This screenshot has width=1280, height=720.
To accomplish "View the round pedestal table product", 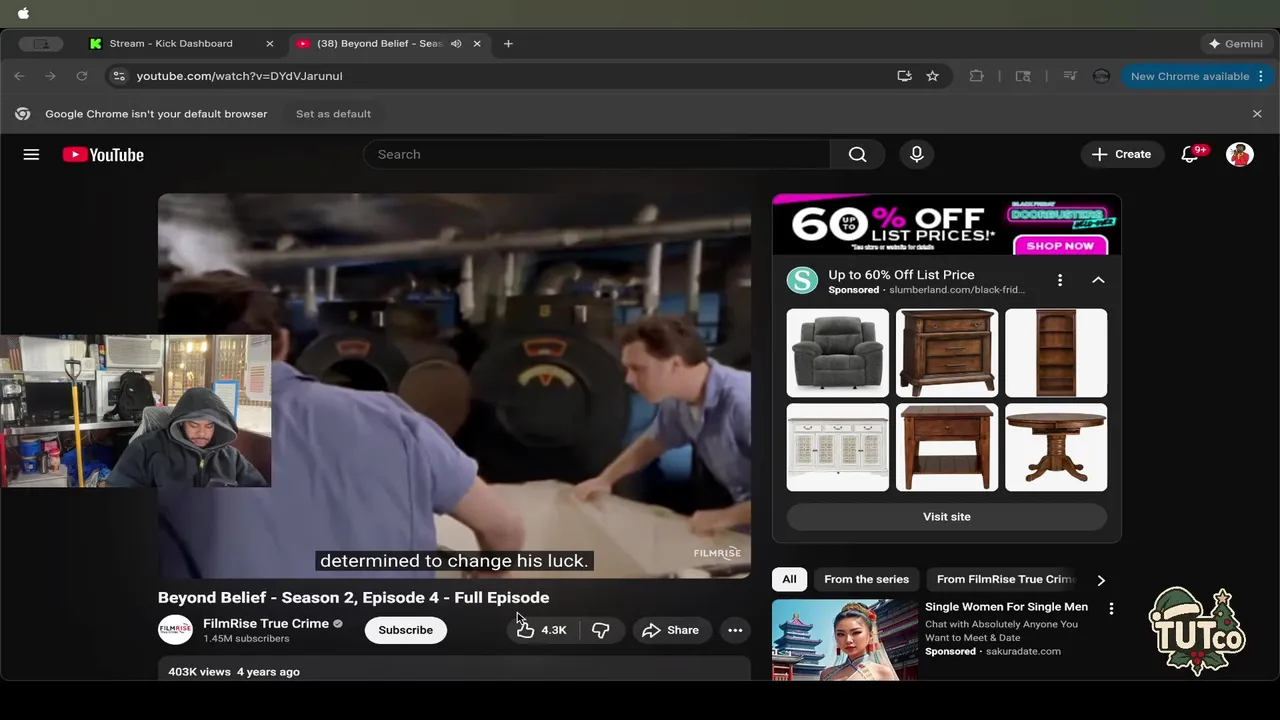I will pyautogui.click(x=1056, y=447).
